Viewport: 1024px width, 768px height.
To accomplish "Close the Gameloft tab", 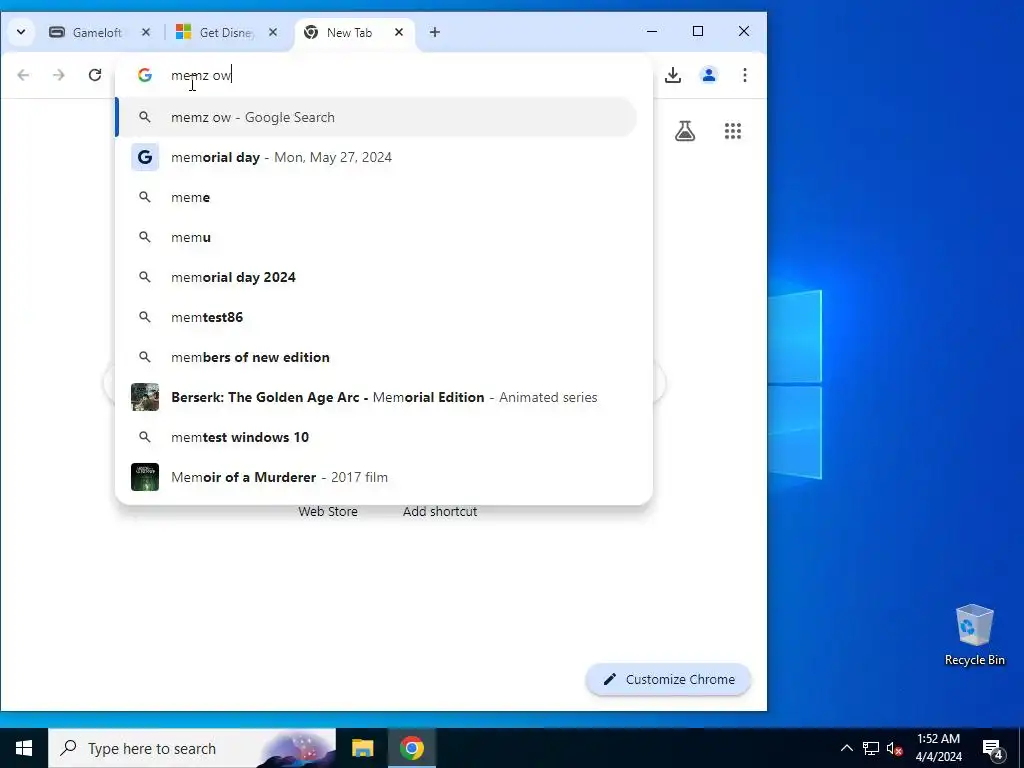I will pos(146,32).
